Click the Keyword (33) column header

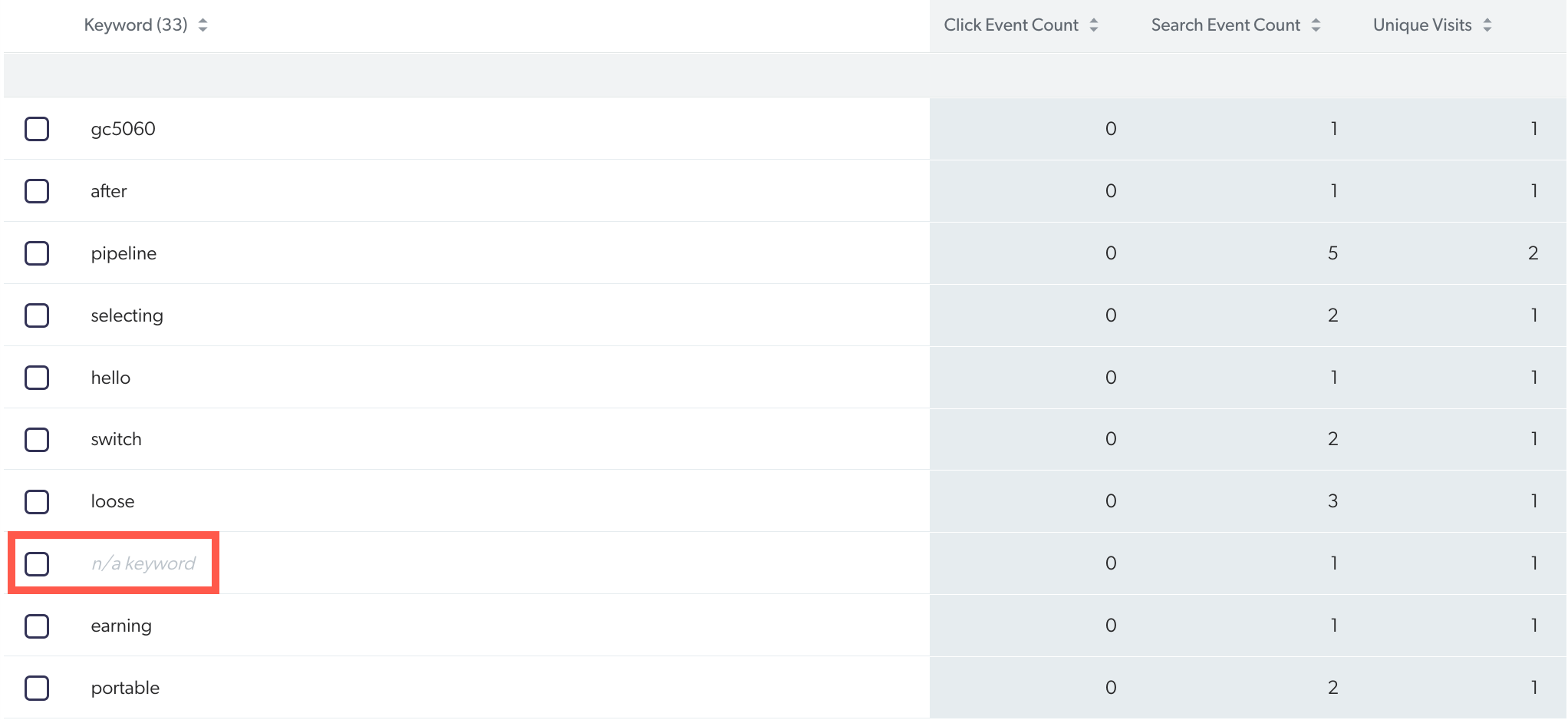135,24
